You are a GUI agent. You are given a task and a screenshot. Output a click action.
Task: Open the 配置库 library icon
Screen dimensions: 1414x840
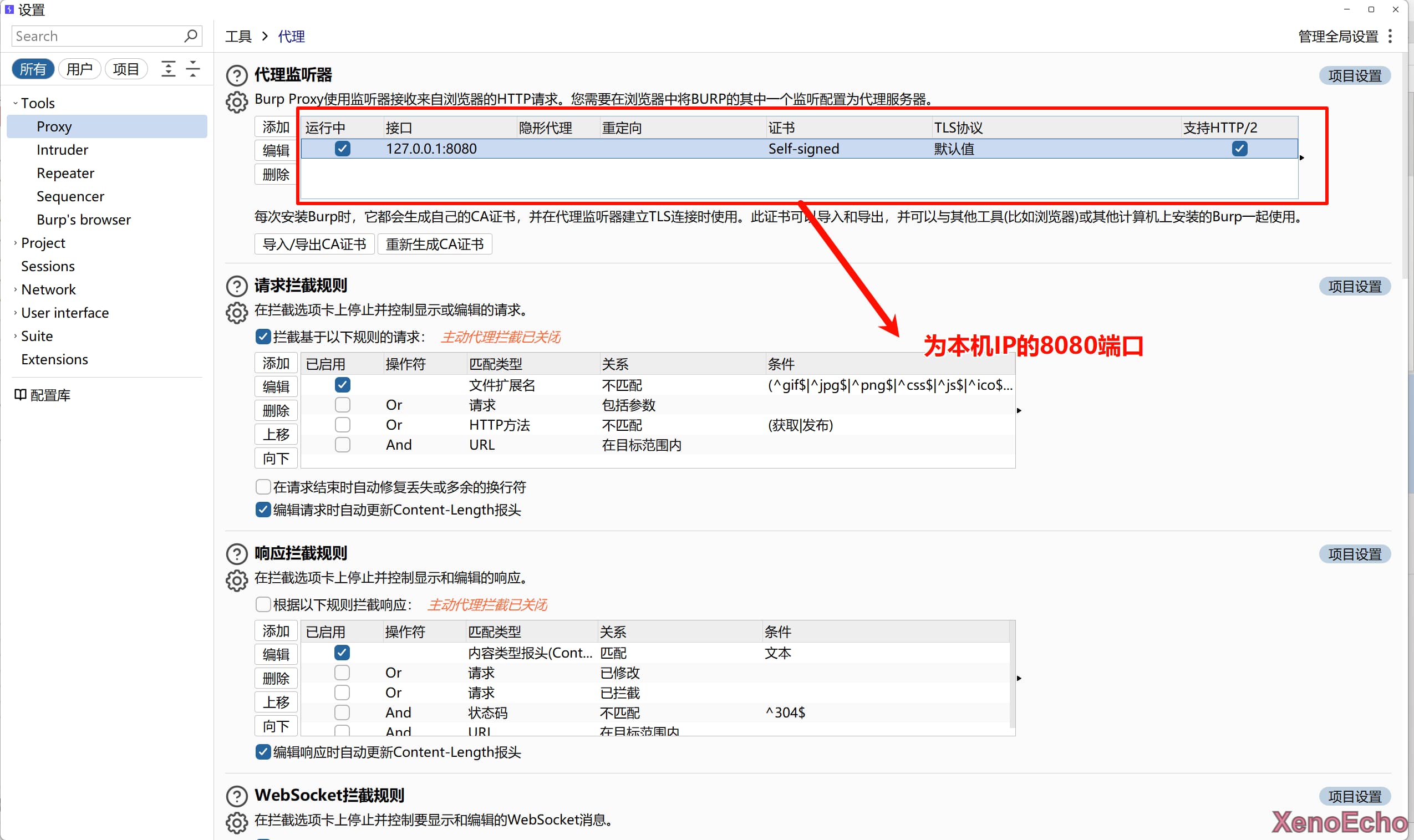pos(21,395)
